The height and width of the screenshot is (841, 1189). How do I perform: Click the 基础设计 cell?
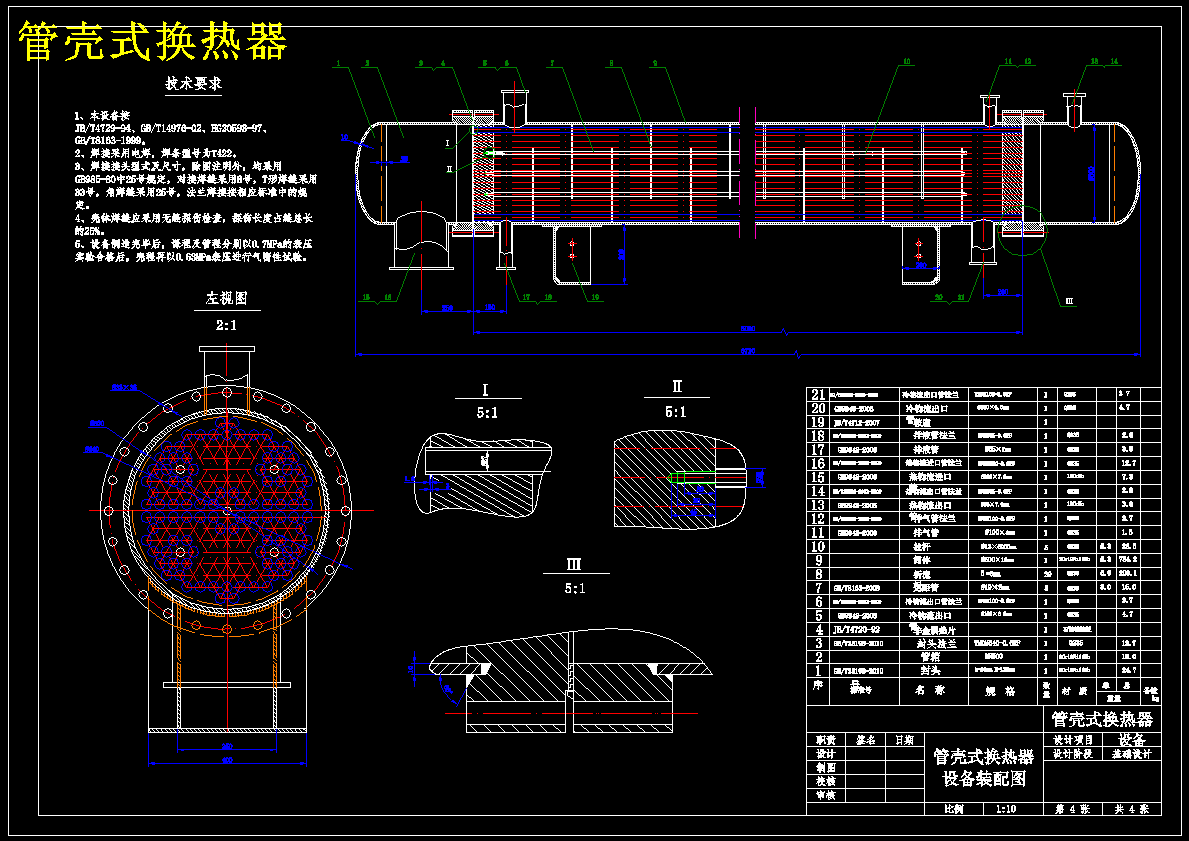tap(1131, 754)
